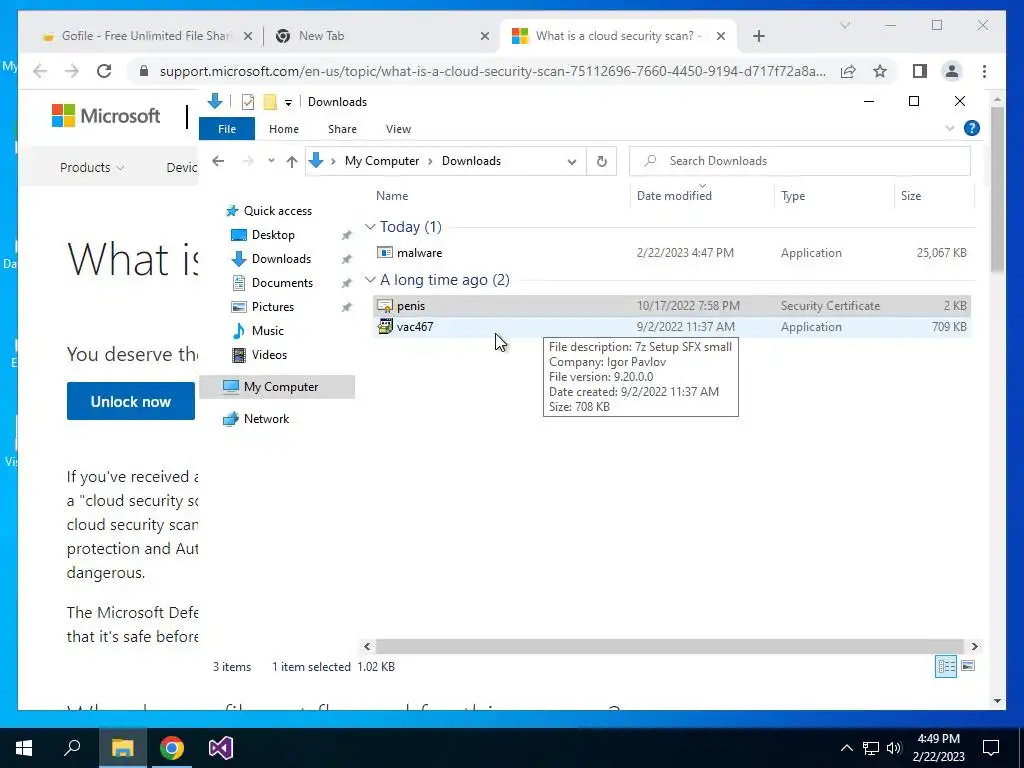Click the Microsoft logo on the webpage
The width and height of the screenshot is (1024, 768).
pyautogui.click(x=106, y=116)
